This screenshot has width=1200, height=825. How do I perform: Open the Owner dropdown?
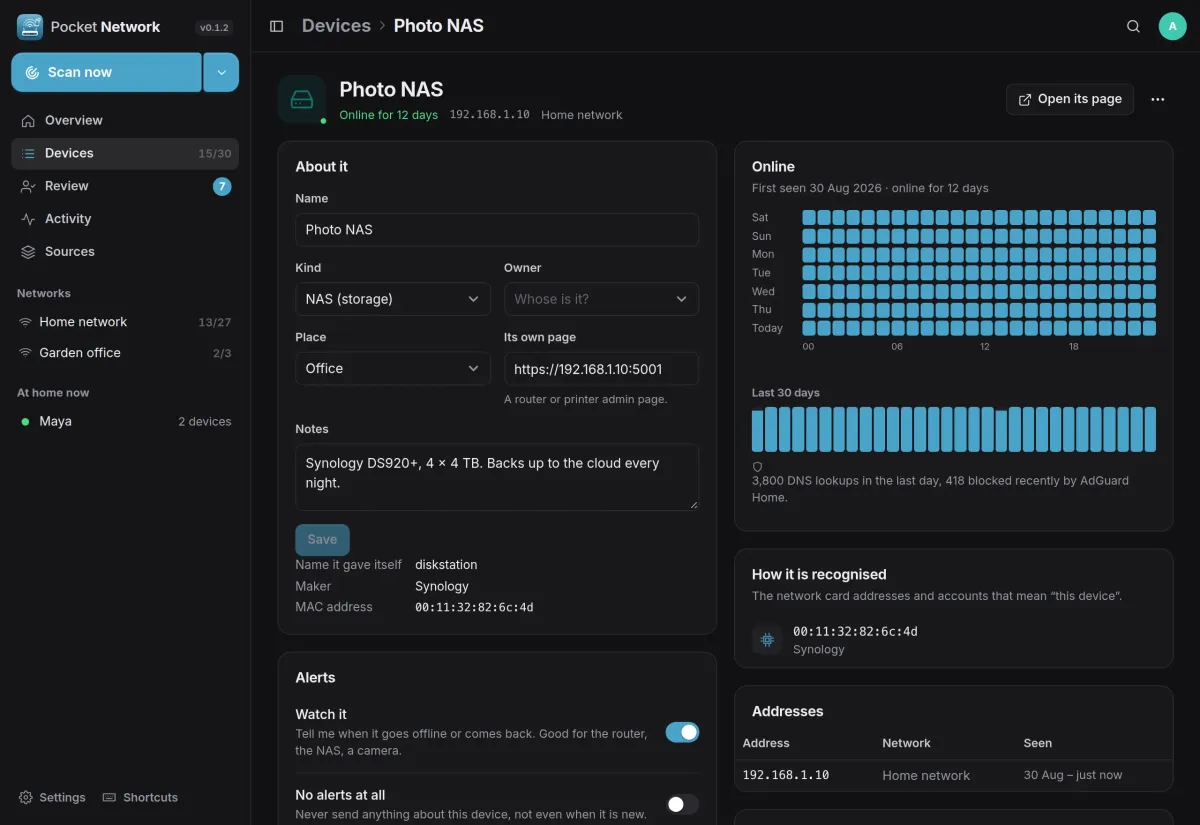click(x=601, y=299)
